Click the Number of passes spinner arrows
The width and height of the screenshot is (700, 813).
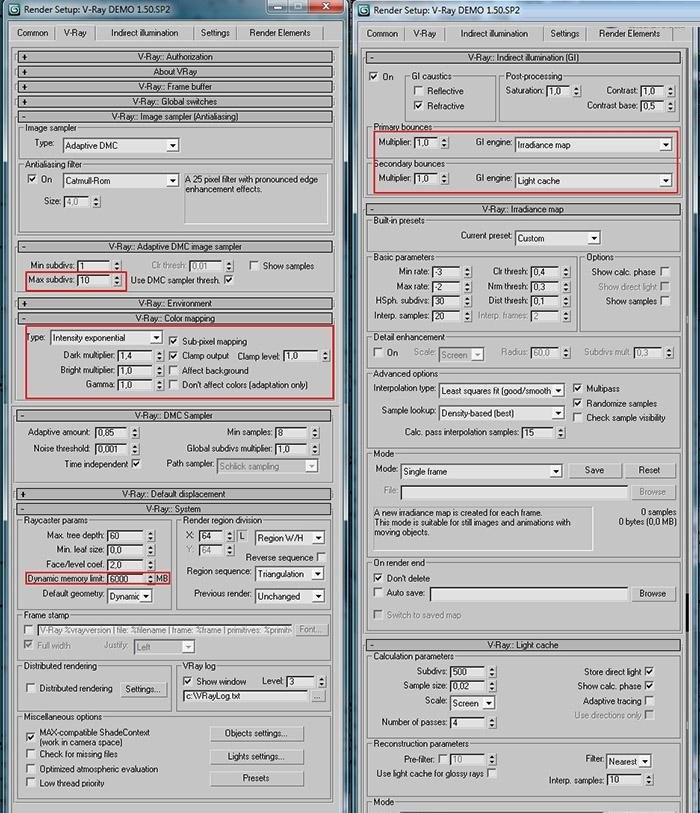point(492,722)
